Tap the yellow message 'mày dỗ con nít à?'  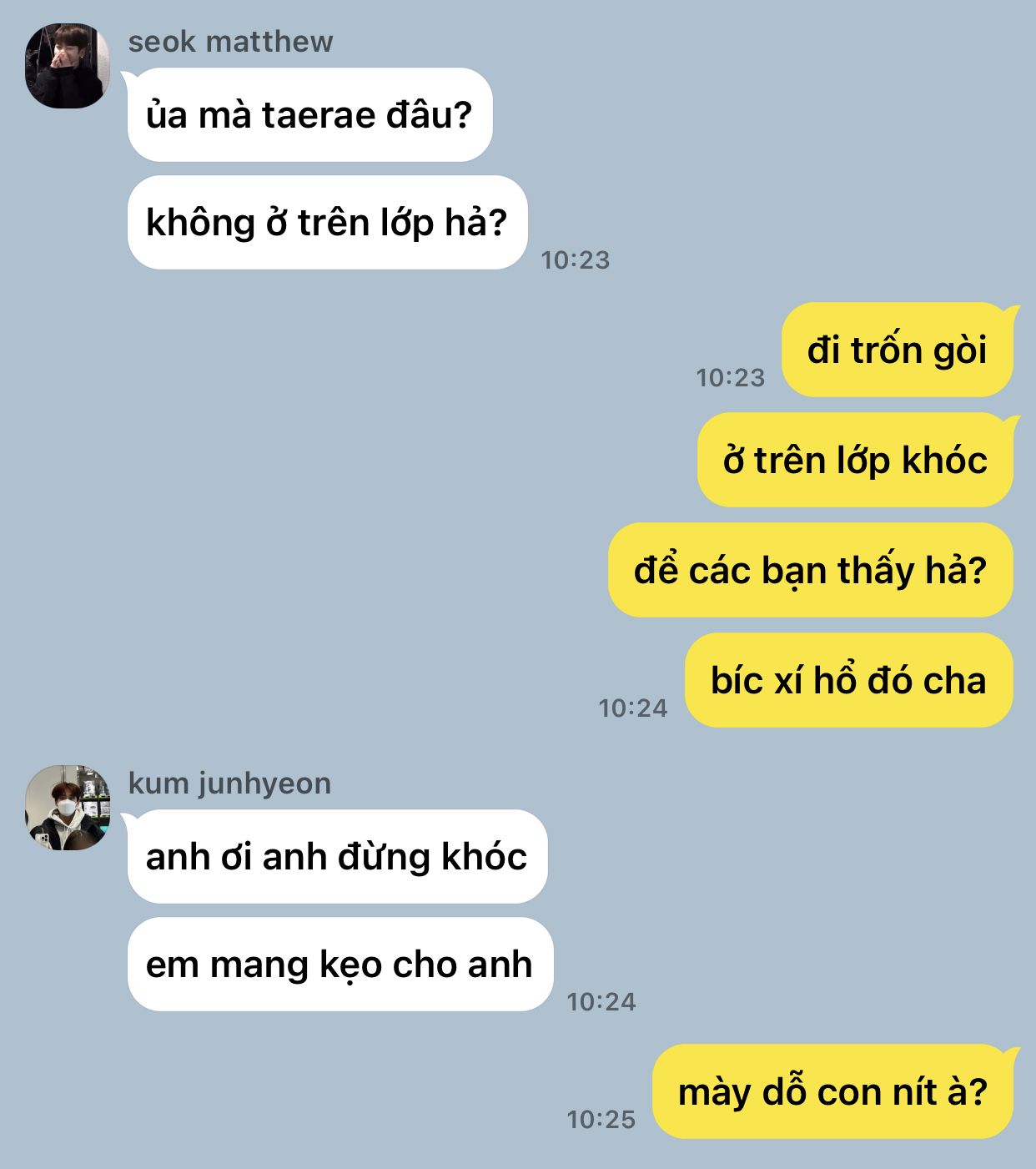coord(833,1092)
